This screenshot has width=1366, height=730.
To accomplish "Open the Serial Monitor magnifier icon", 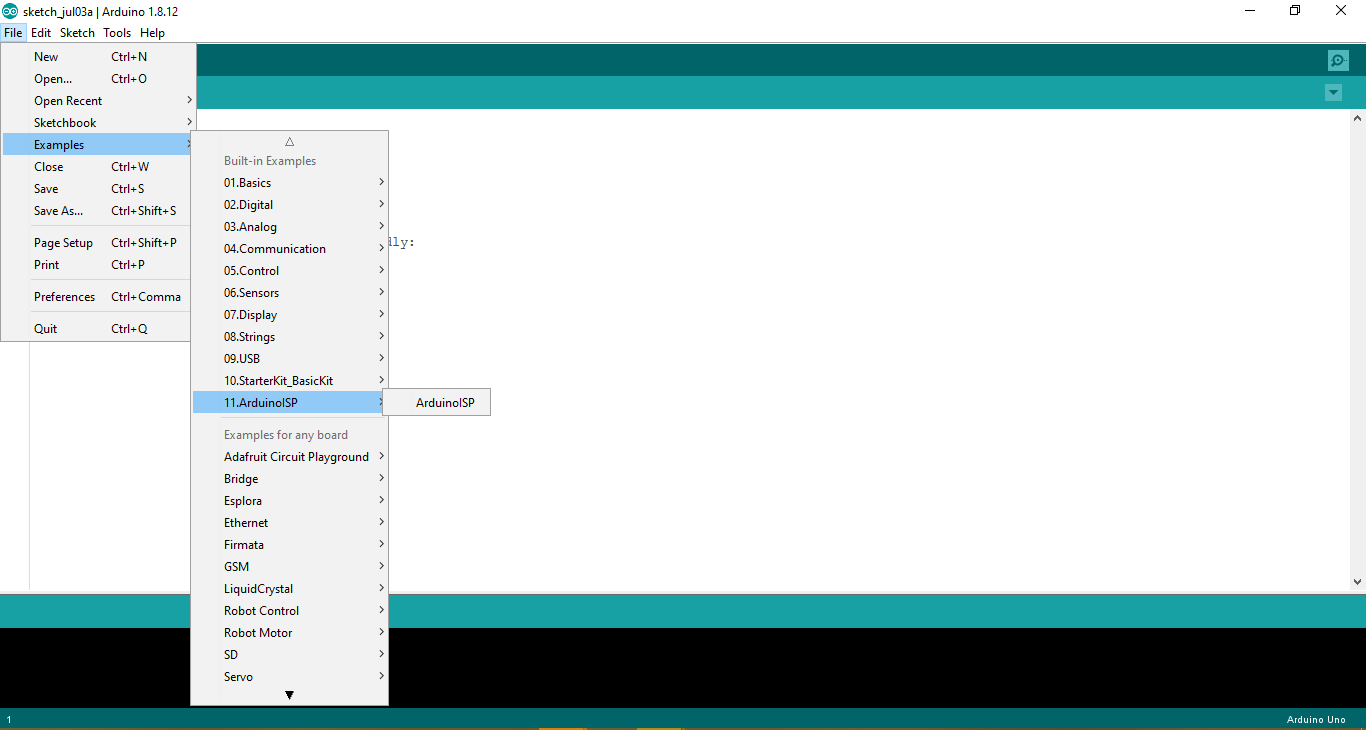I will (1338, 60).
